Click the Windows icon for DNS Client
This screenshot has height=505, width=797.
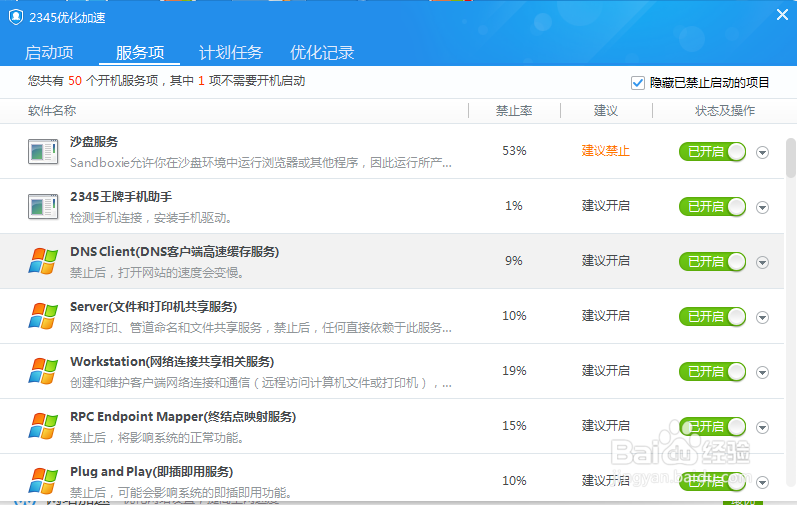click(x=43, y=261)
